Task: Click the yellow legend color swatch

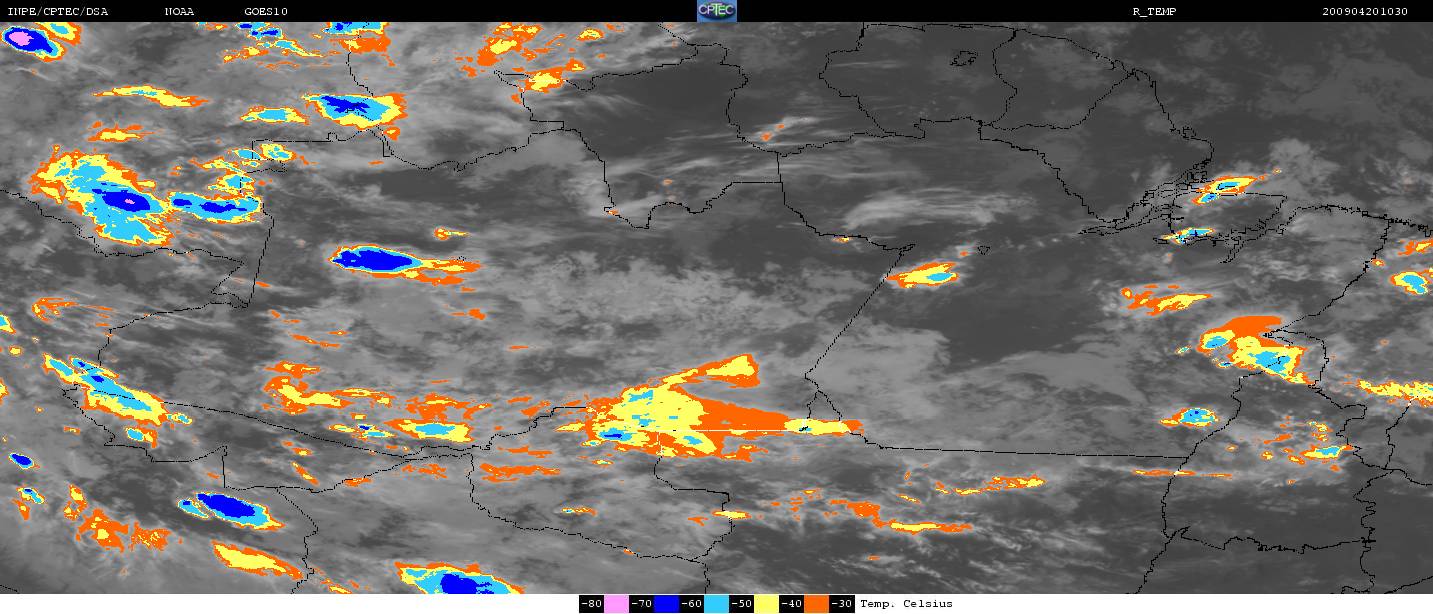Action: 767,603
